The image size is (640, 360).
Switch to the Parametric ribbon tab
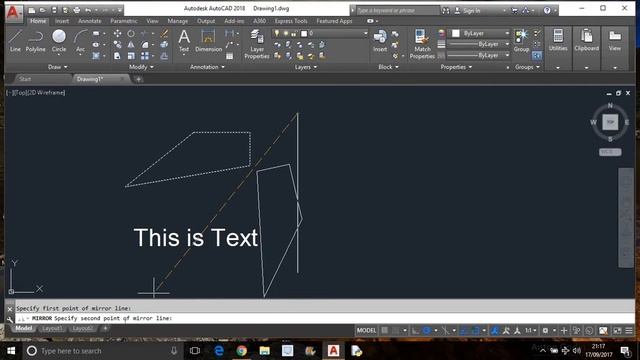tap(124, 21)
